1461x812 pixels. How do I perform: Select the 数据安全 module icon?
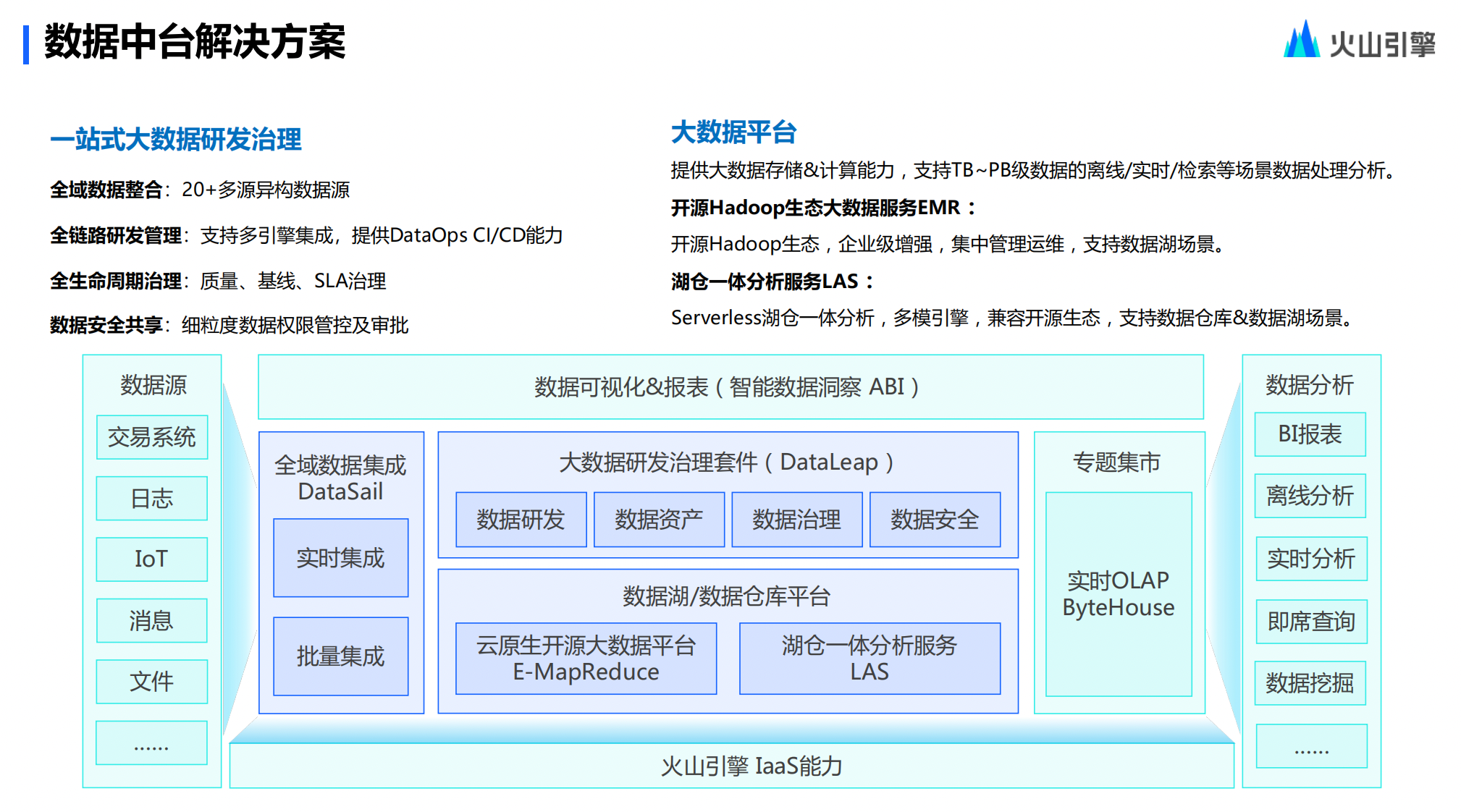click(x=934, y=519)
